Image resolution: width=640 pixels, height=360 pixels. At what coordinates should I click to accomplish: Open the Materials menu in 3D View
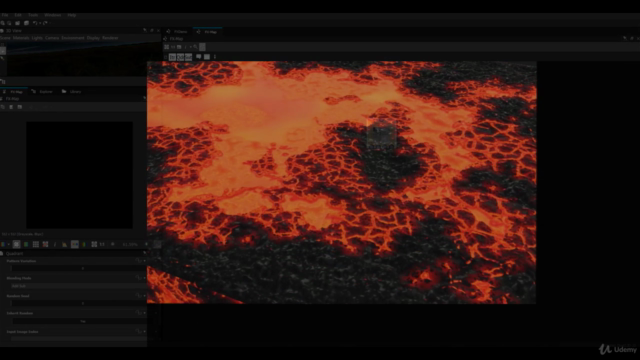pos(21,38)
